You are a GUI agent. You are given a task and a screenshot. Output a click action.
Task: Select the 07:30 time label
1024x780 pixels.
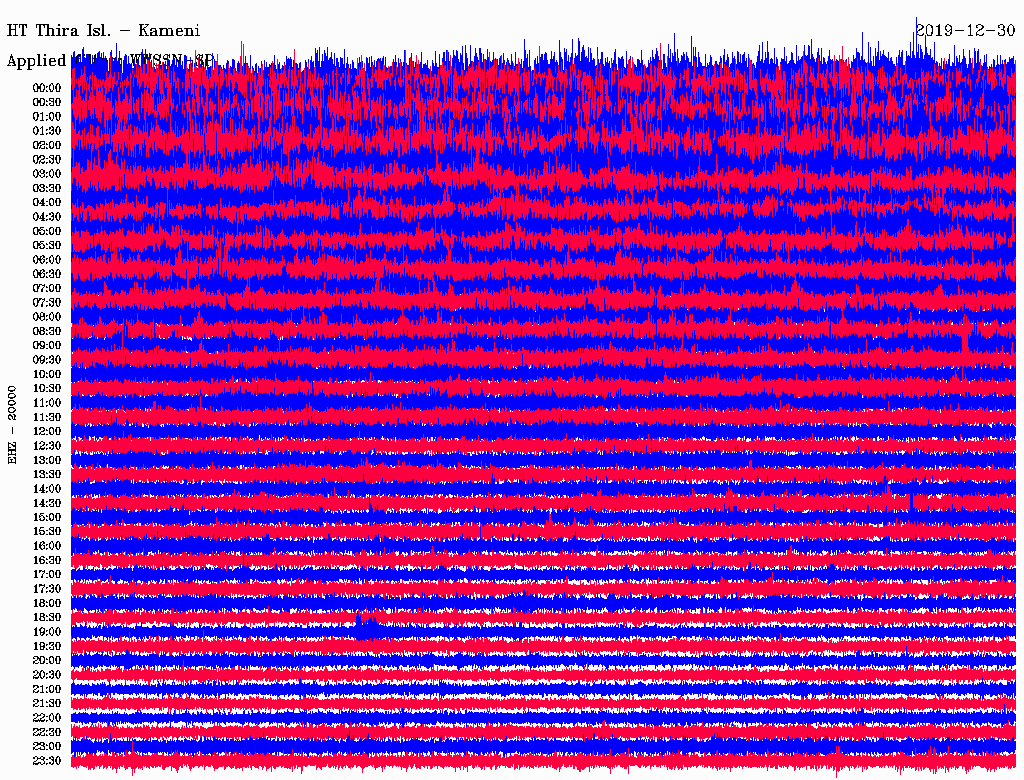pyautogui.click(x=46, y=303)
